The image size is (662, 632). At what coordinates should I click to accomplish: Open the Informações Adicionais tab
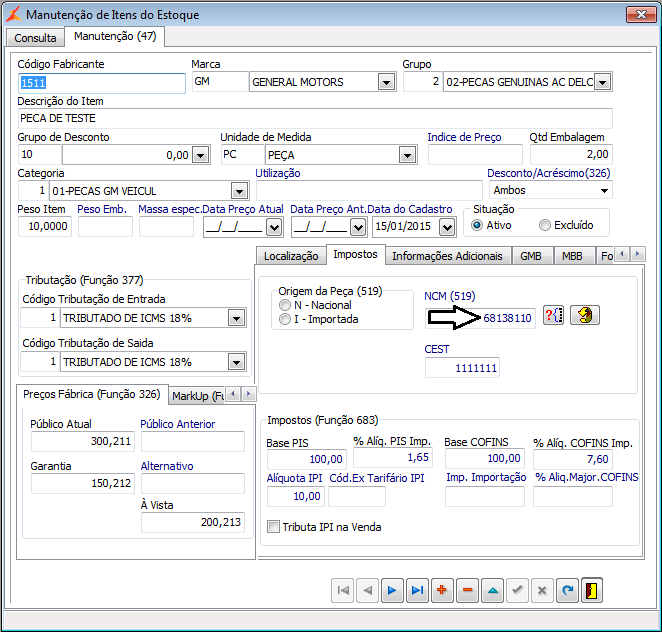click(x=447, y=256)
